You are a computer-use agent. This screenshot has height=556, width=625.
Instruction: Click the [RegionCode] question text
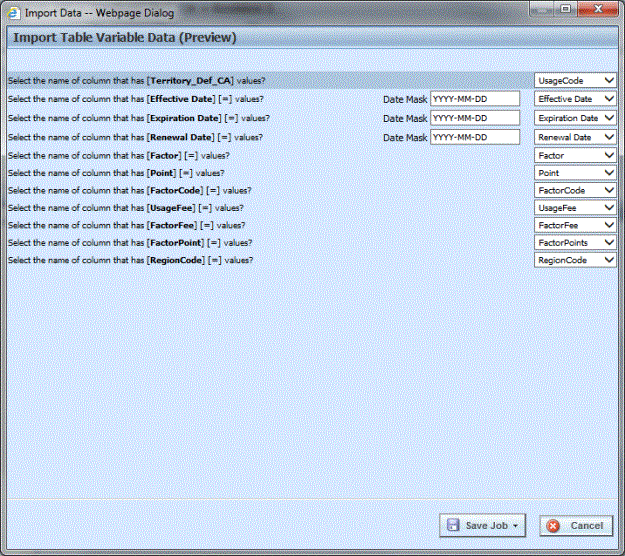(x=130, y=260)
